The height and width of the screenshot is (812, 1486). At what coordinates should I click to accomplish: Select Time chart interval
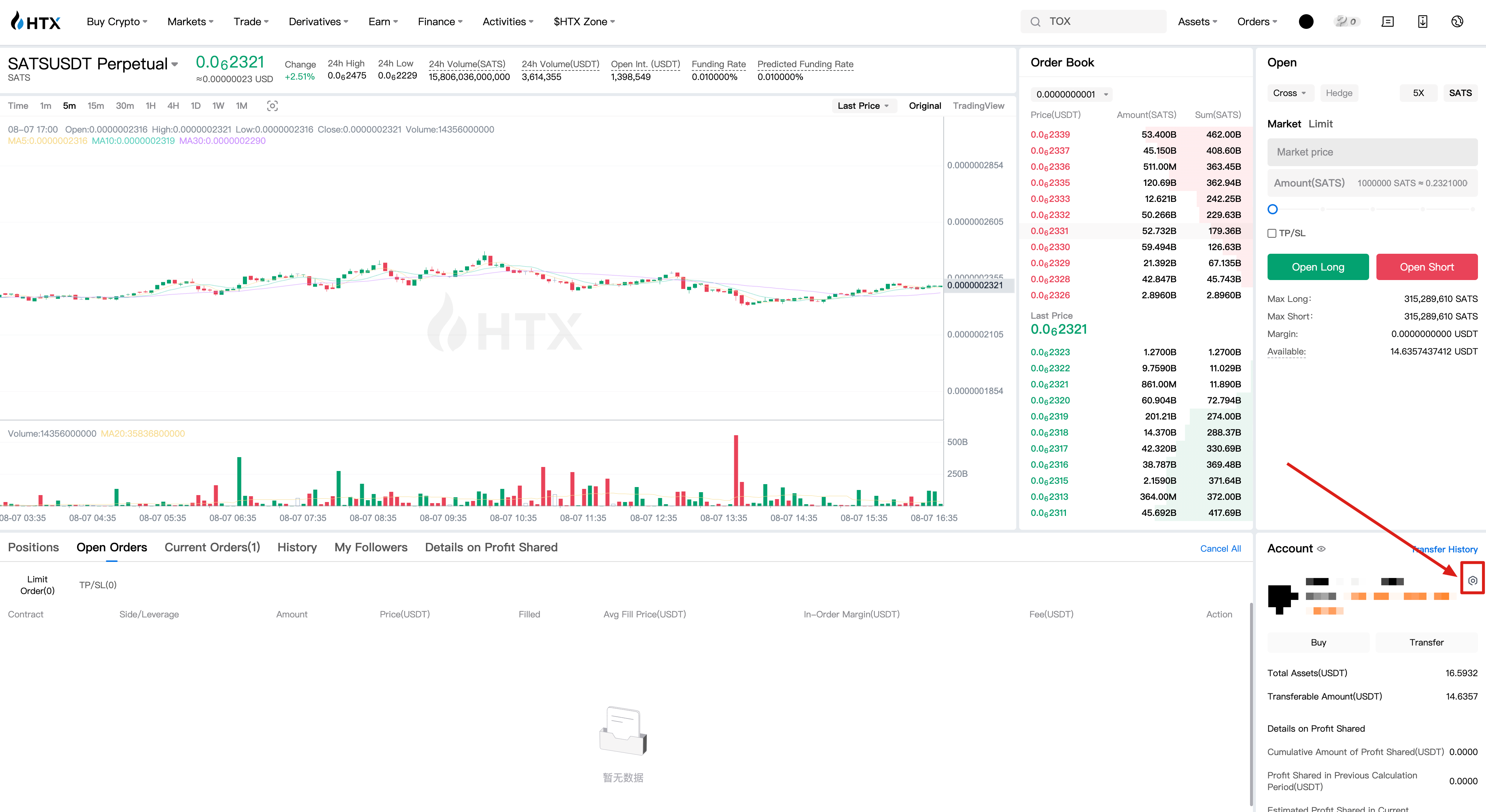(18, 106)
